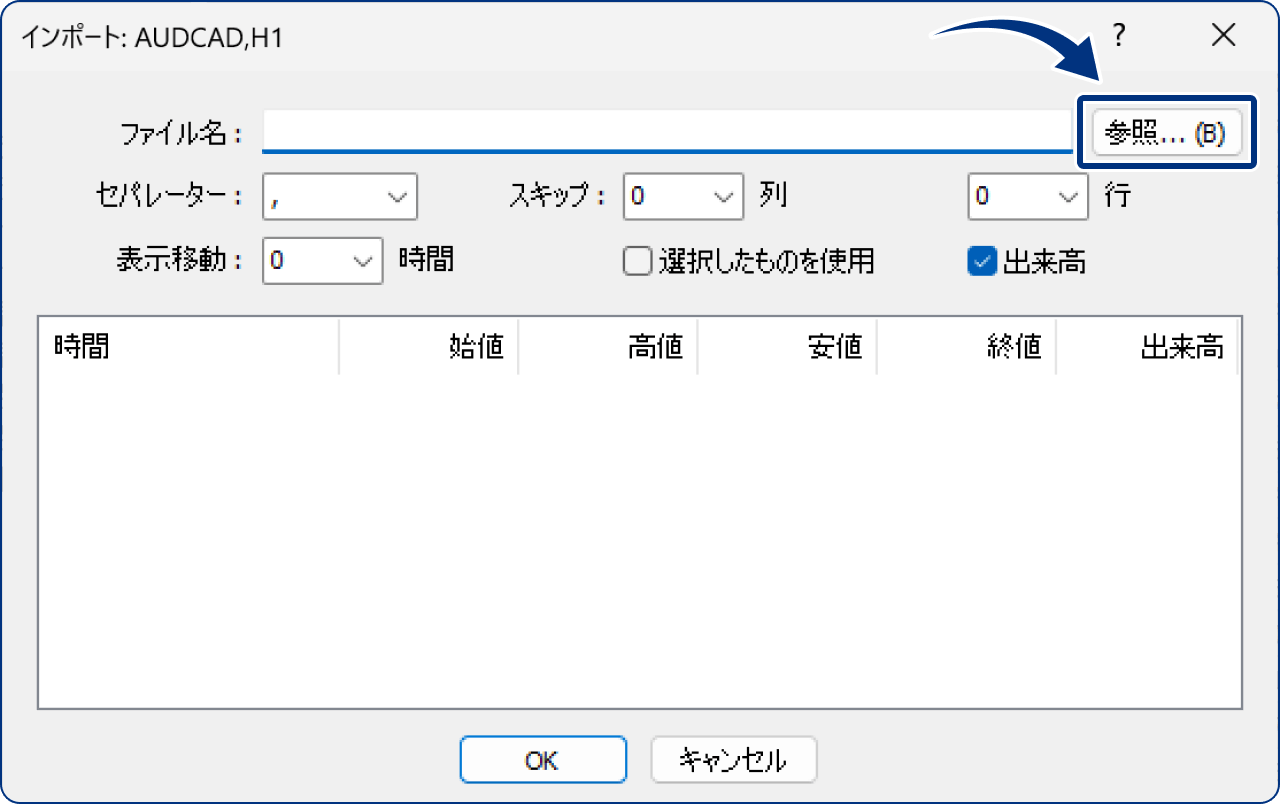1280x804 pixels.
Task: Click the 時間 column header
Action: tap(80, 346)
